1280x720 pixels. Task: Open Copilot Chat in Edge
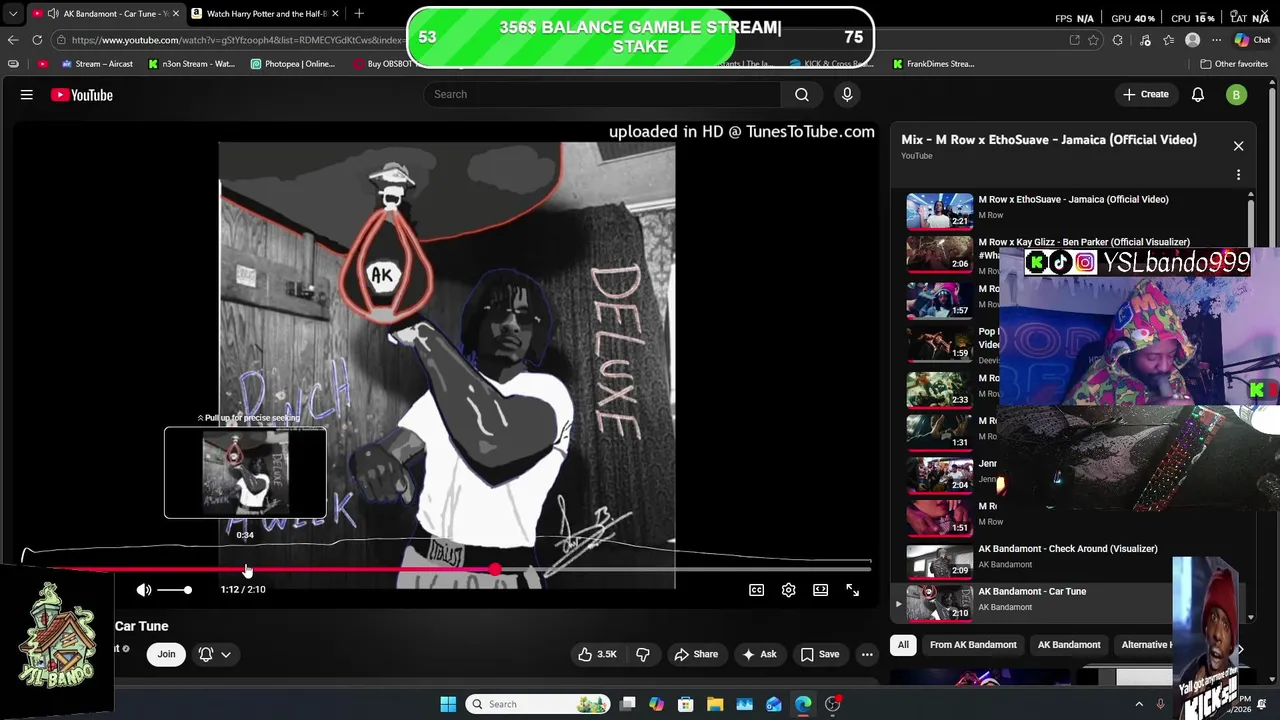coord(1252,40)
